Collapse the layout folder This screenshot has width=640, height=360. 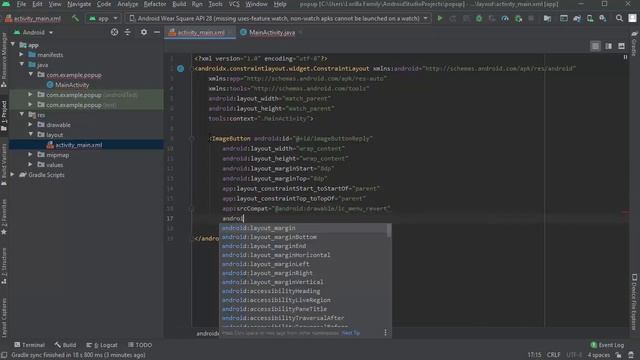coord(31,135)
